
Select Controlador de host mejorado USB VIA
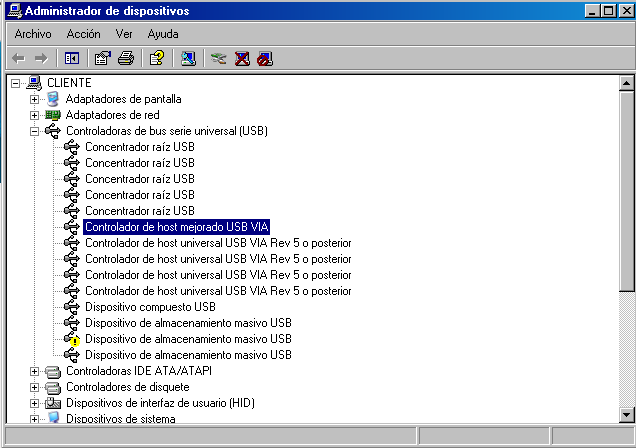click(x=176, y=227)
